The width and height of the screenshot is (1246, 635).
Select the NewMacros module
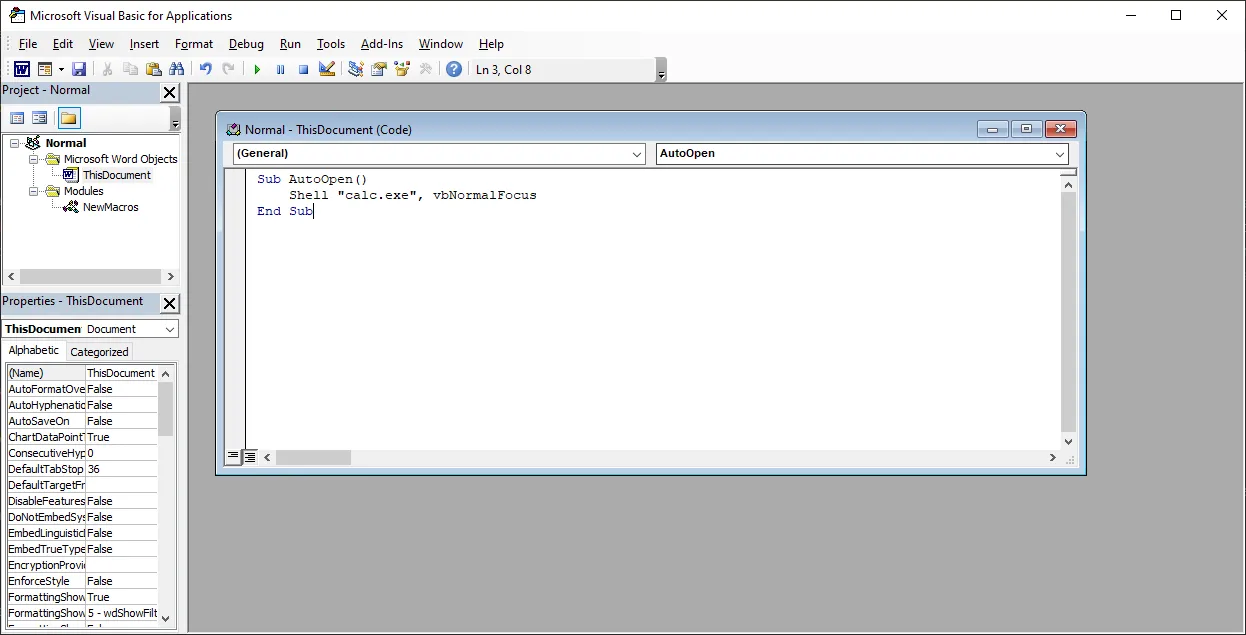pyautogui.click(x=110, y=207)
